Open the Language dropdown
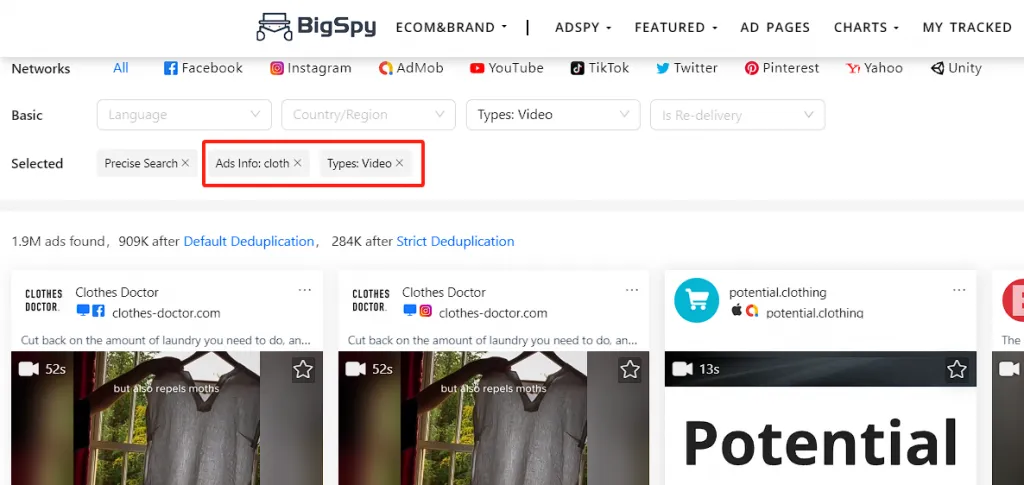 tap(184, 115)
